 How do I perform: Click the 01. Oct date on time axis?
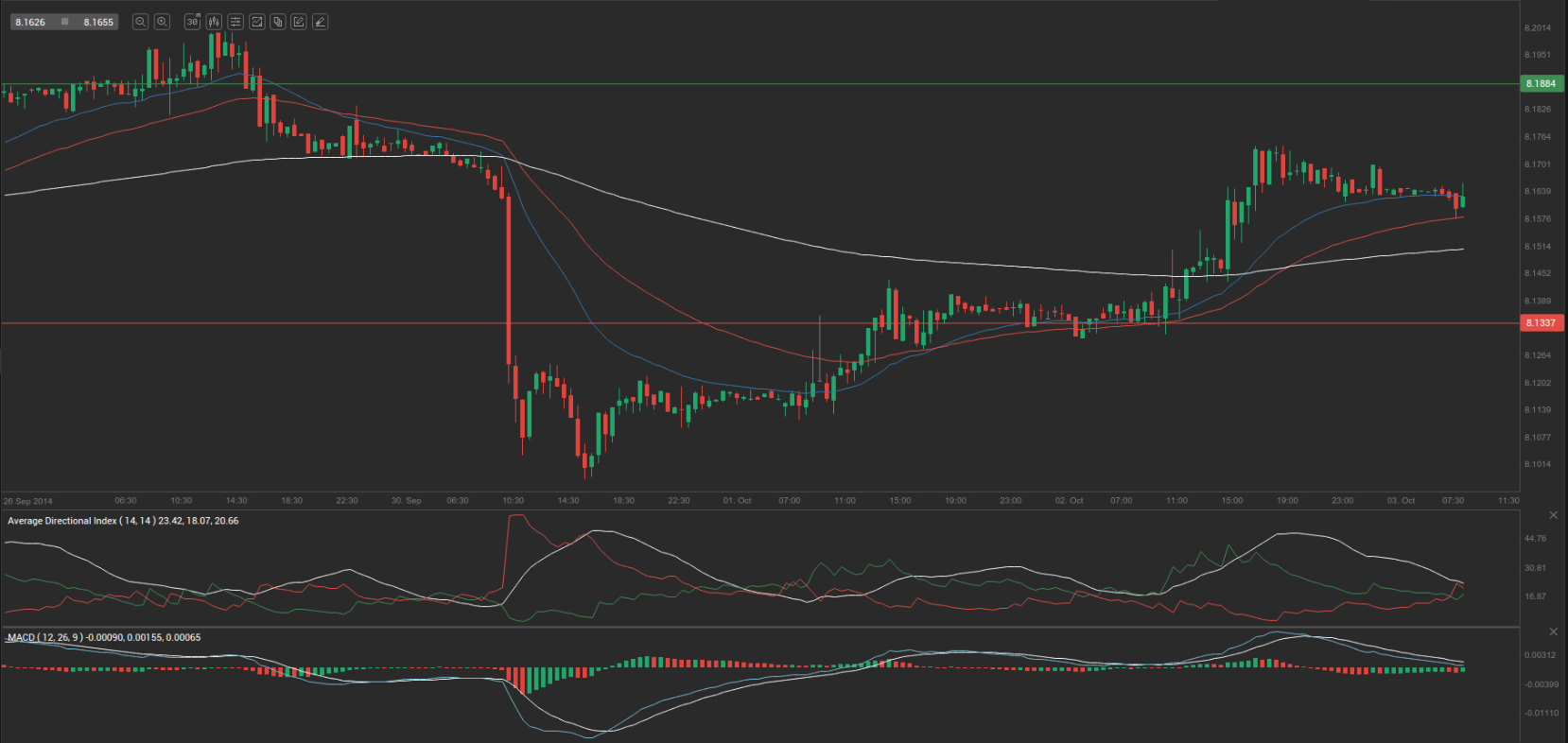[x=738, y=500]
